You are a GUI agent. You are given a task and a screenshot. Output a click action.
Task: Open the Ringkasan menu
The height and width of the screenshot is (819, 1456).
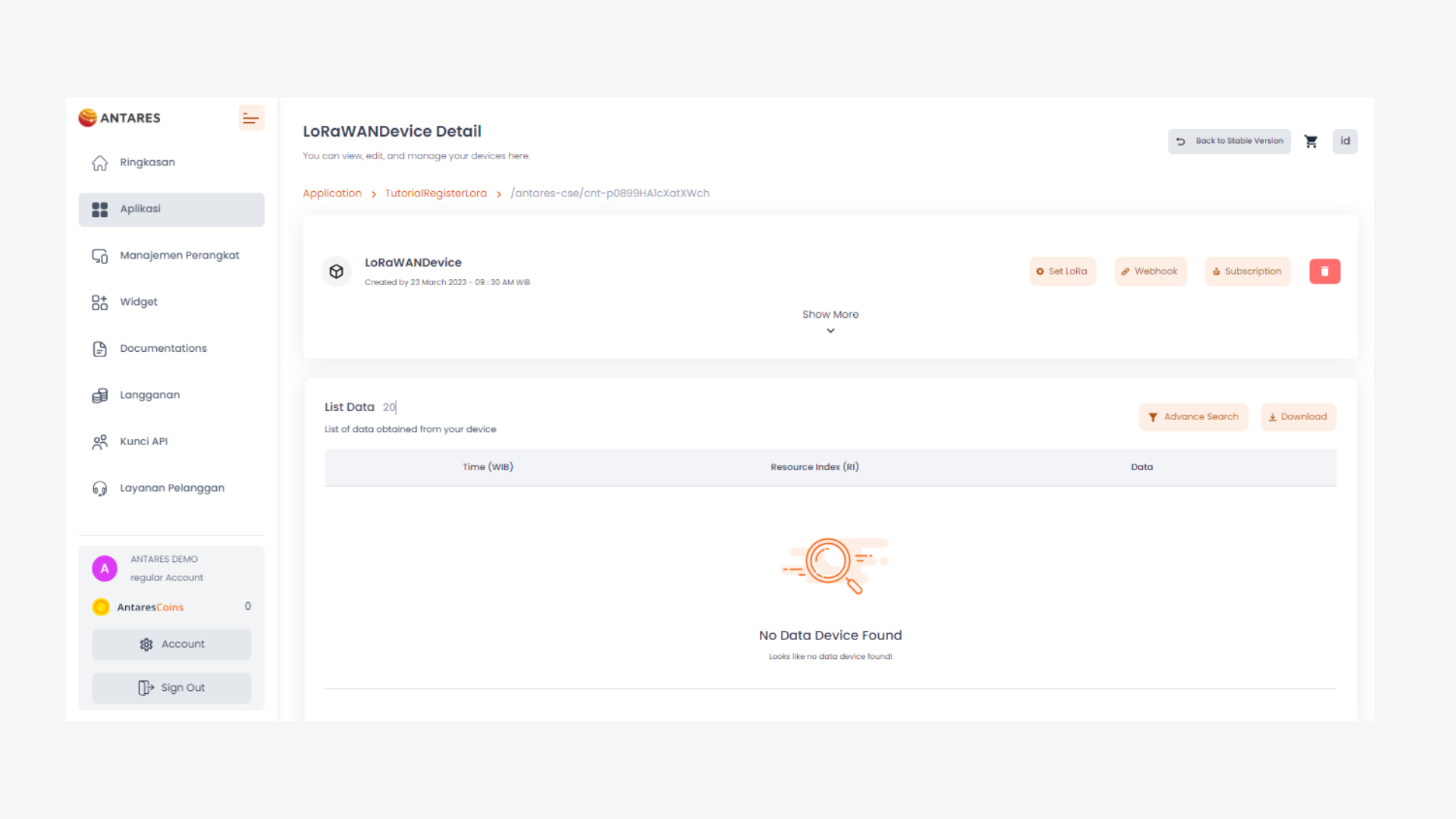pyautogui.click(x=171, y=162)
